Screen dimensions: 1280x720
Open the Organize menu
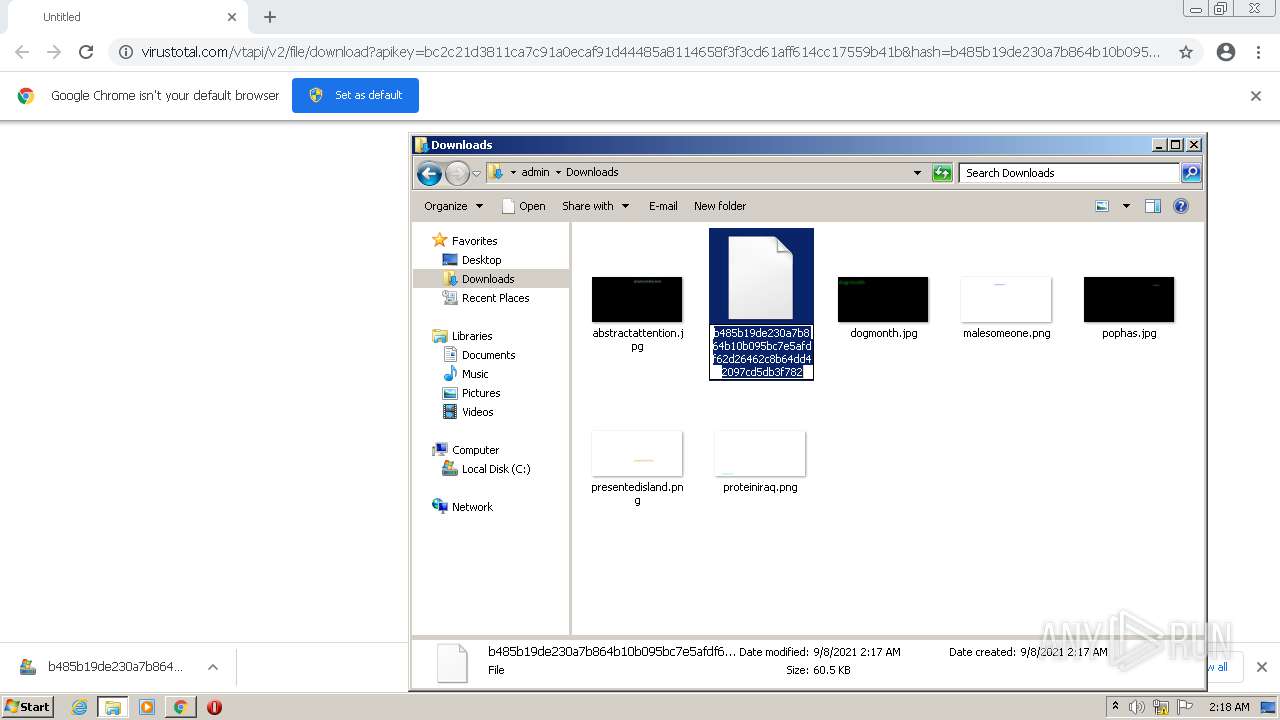click(453, 206)
